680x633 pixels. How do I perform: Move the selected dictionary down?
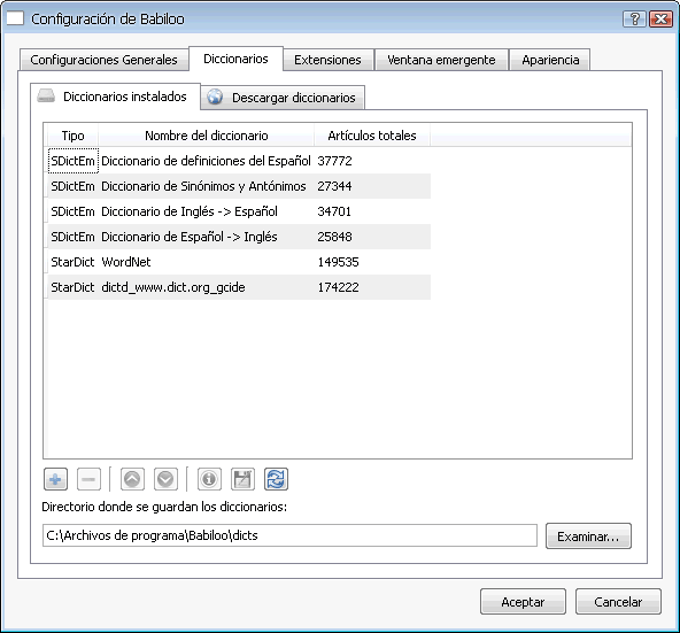point(166,479)
